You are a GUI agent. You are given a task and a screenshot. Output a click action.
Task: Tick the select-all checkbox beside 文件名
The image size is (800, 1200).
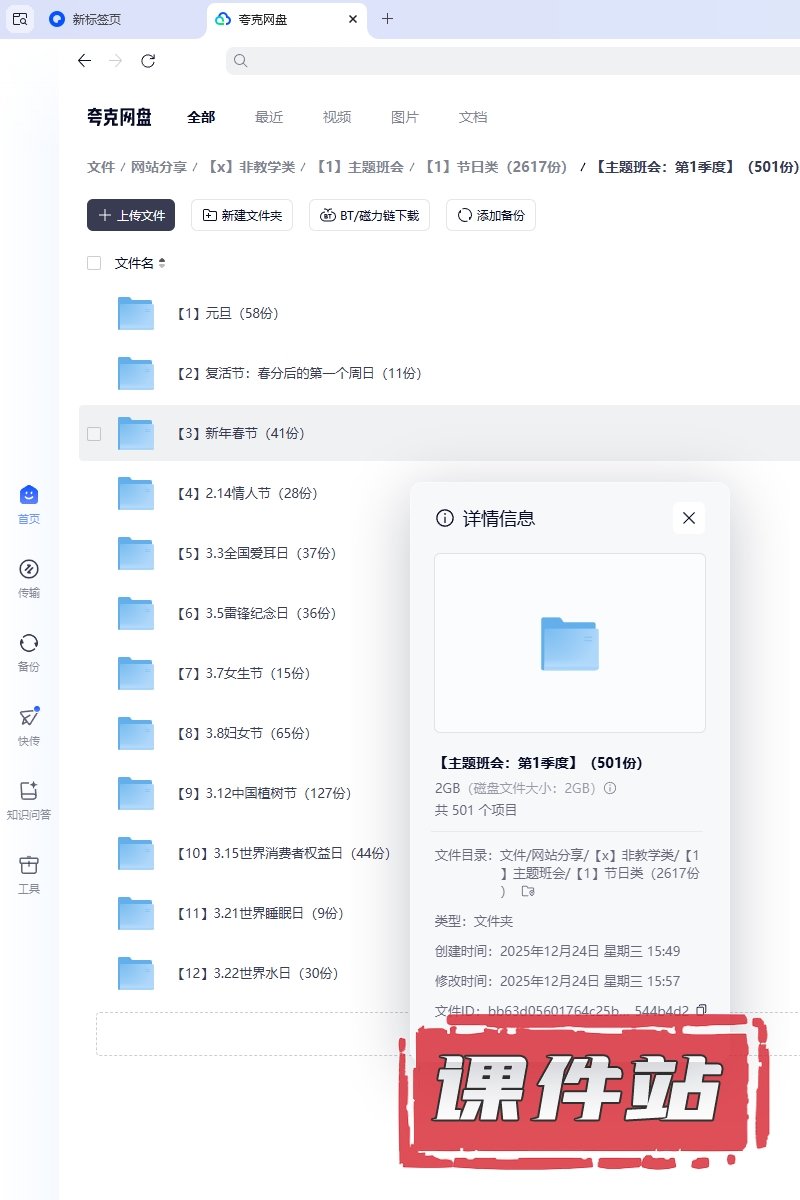94,263
